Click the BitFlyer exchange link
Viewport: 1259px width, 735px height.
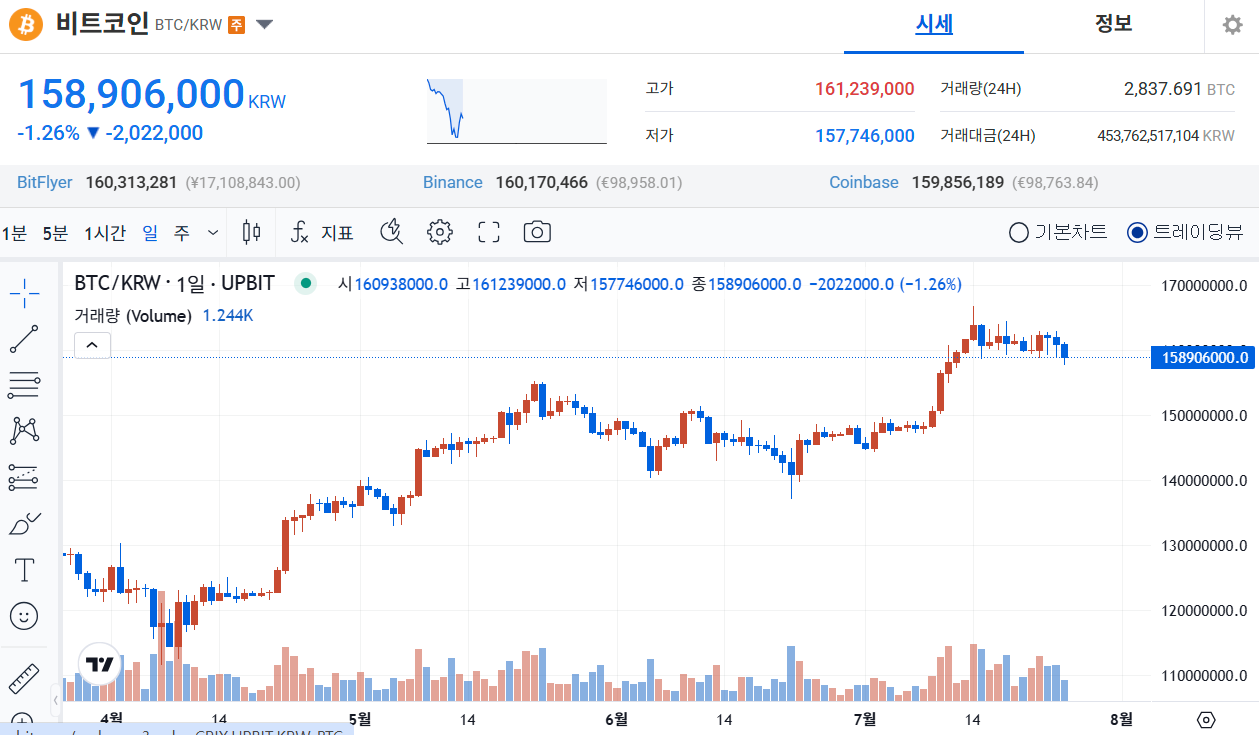(x=45, y=182)
